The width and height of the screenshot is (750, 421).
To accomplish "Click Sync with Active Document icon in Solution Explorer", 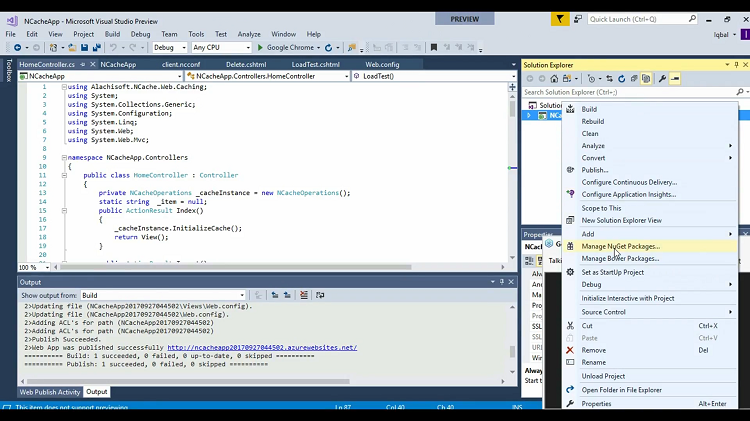I will click(609, 78).
